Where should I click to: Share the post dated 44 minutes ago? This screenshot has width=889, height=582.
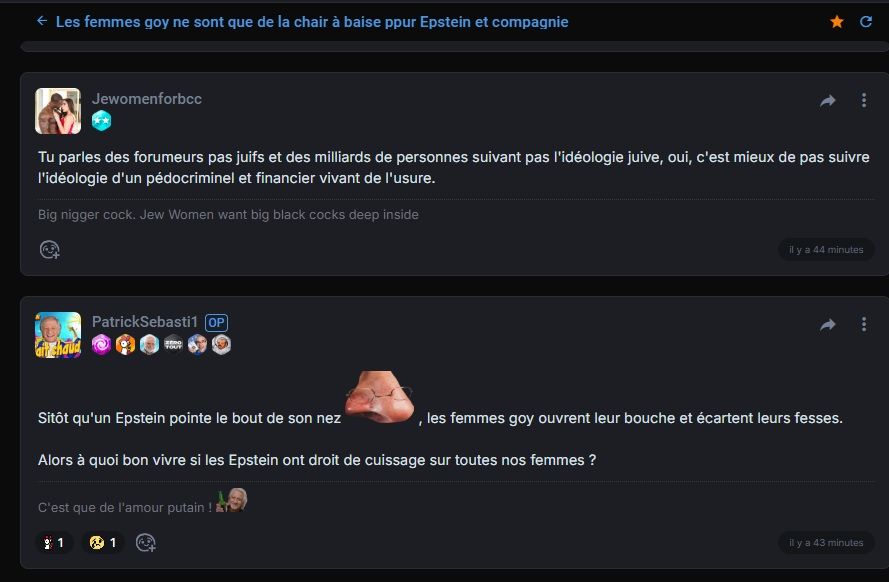tap(828, 100)
